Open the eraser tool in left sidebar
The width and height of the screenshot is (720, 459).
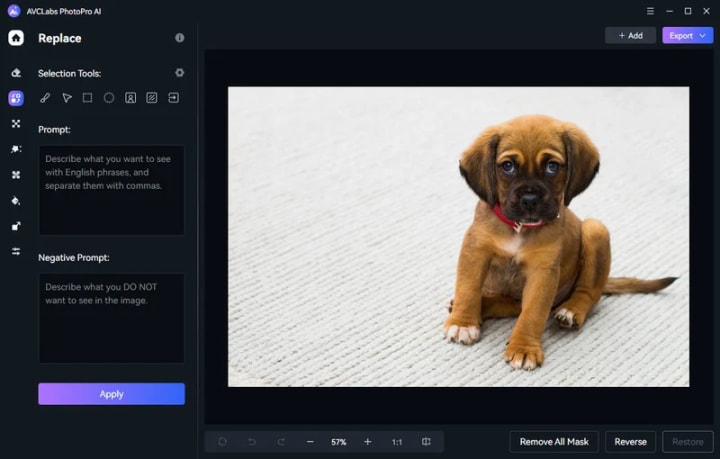click(16, 73)
